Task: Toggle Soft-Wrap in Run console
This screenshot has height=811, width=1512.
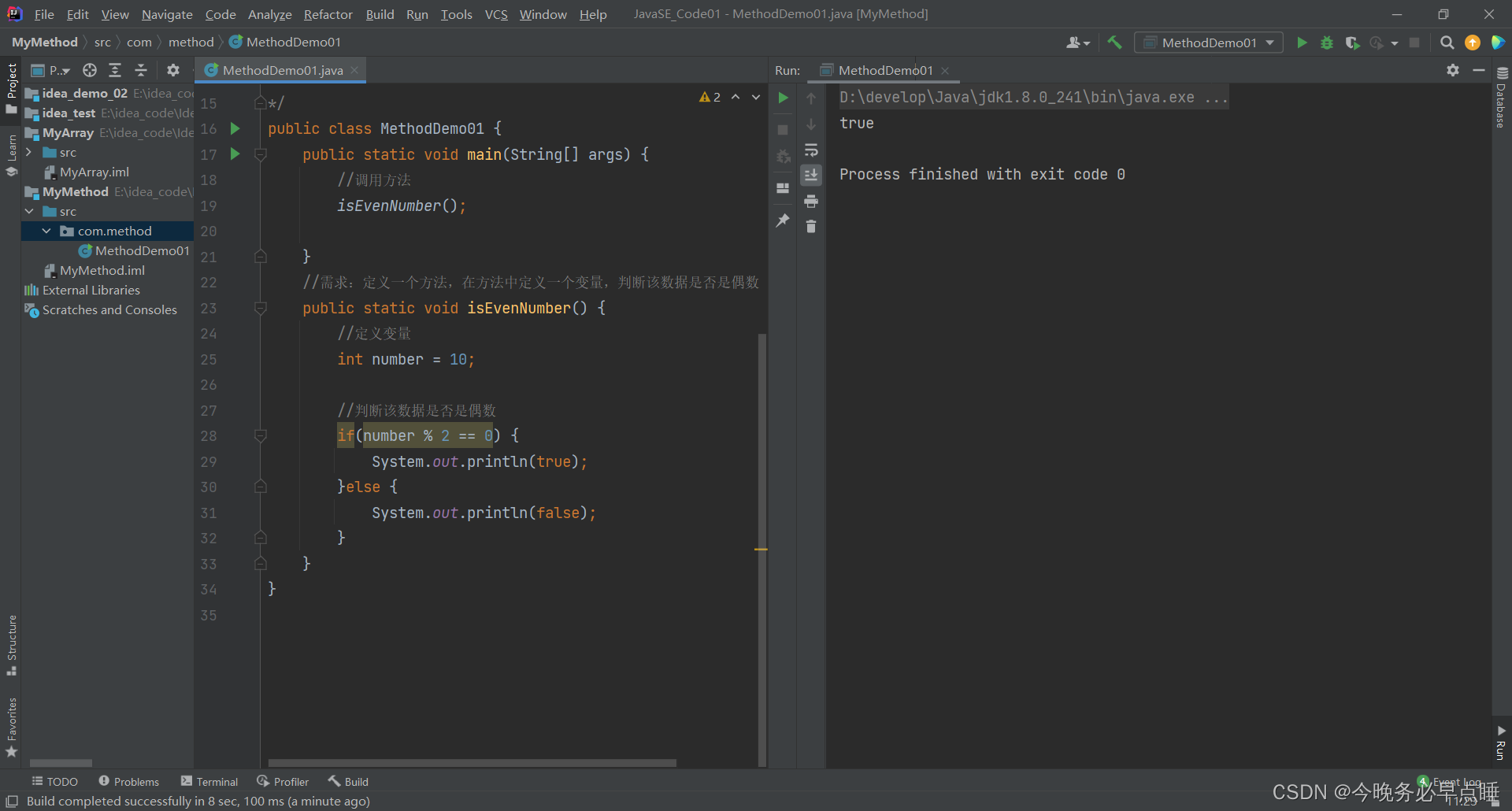Action: tap(811, 150)
